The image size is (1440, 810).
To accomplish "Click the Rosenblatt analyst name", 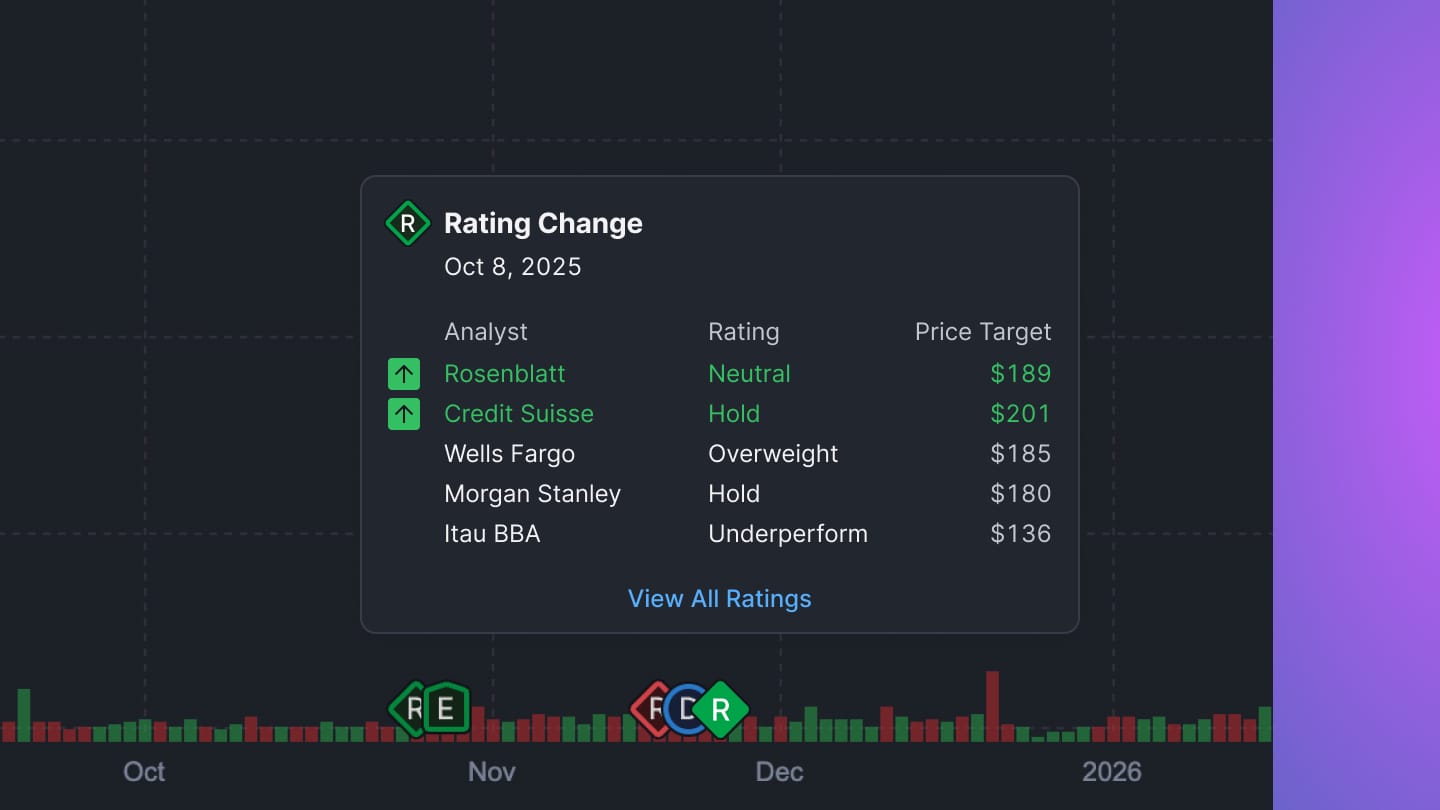I will click(505, 374).
